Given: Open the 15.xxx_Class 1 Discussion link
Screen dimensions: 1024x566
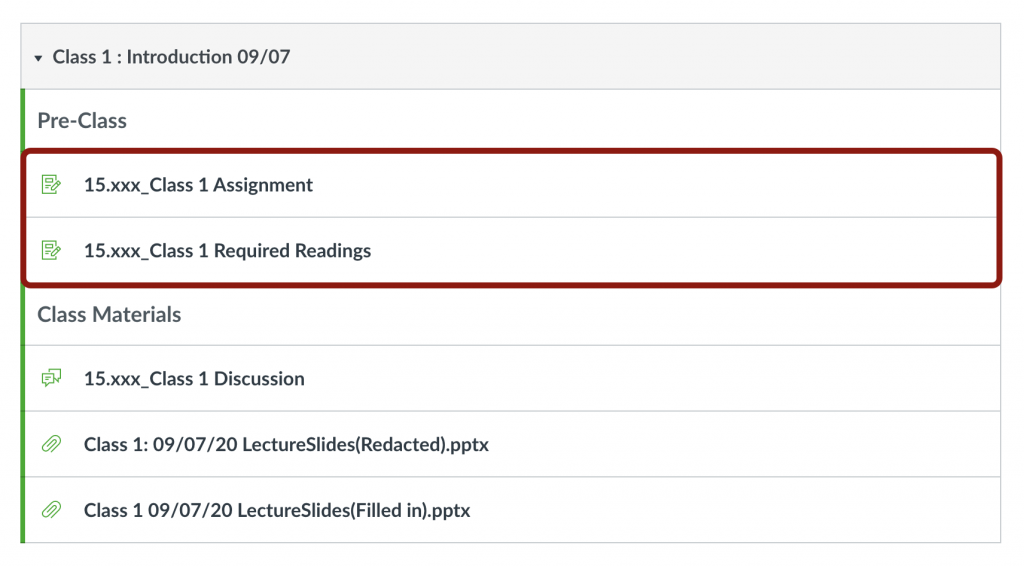Looking at the screenshot, I should [x=194, y=379].
